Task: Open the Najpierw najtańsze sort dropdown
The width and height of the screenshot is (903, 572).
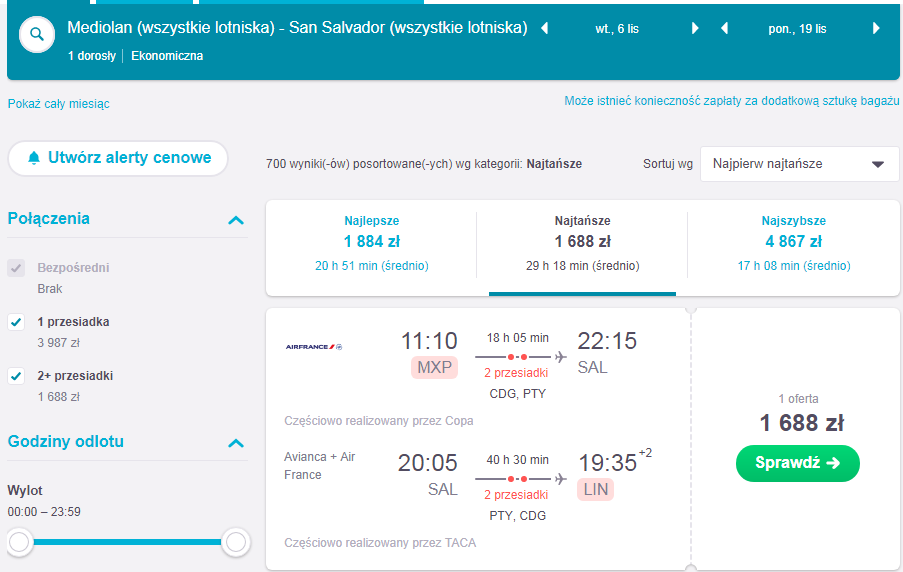Action: [x=799, y=164]
